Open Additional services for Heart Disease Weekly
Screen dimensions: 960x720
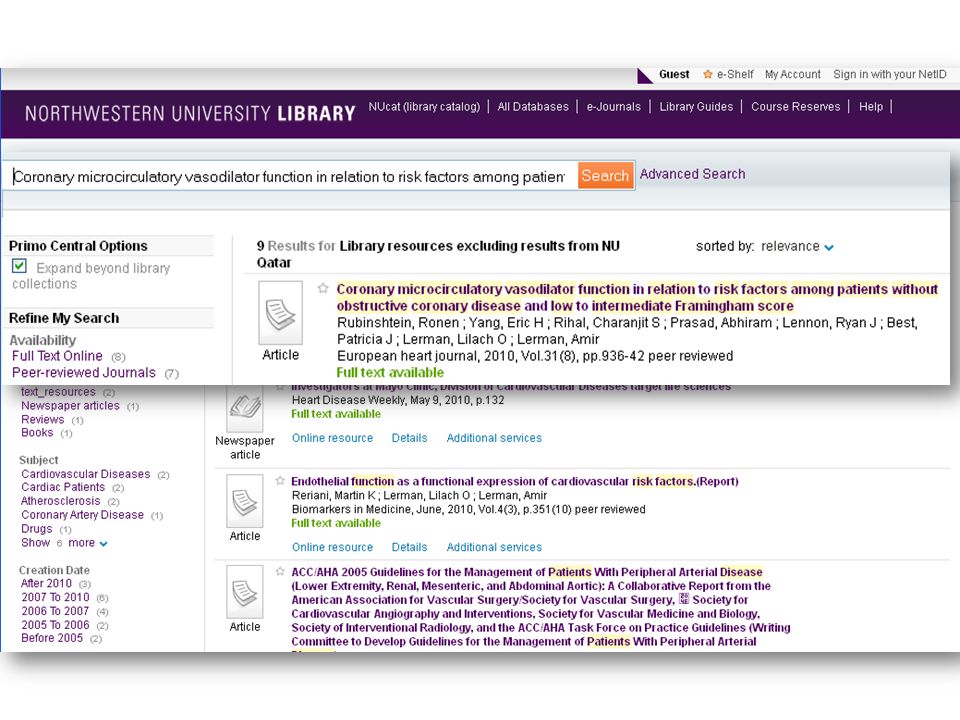click(494, 438)
